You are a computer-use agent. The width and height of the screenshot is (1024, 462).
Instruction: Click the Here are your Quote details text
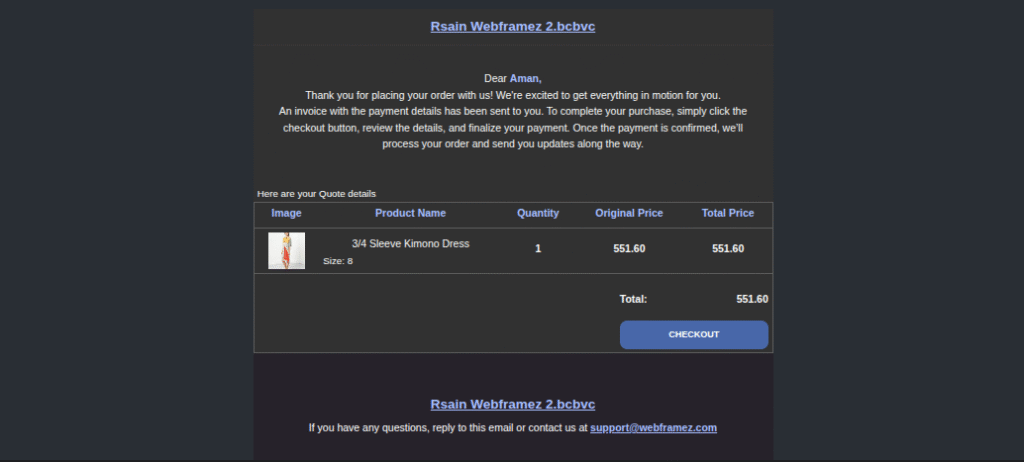click(x=316, y=194)
